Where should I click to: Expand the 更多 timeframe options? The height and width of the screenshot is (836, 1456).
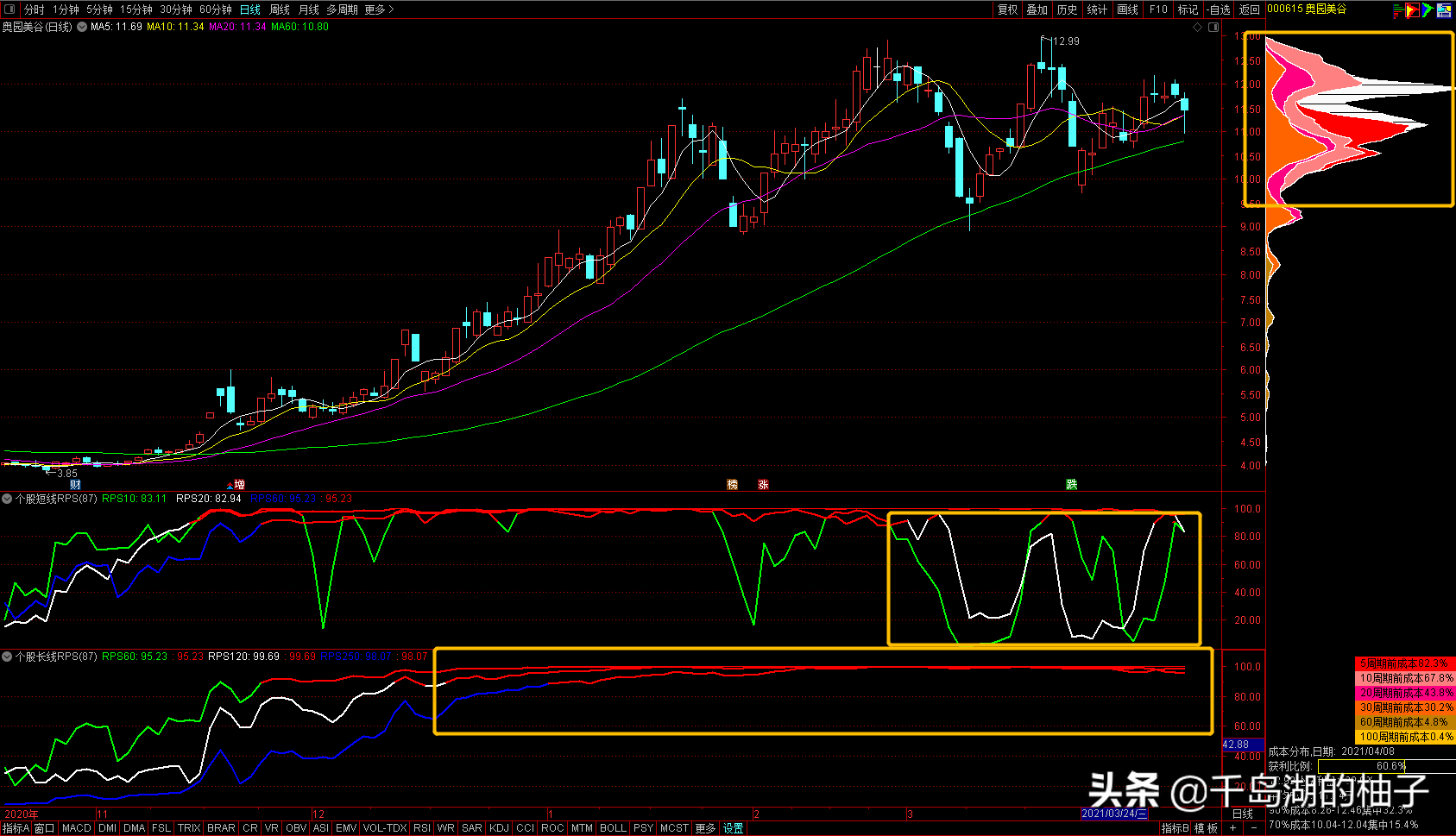[x=379, y=9]
